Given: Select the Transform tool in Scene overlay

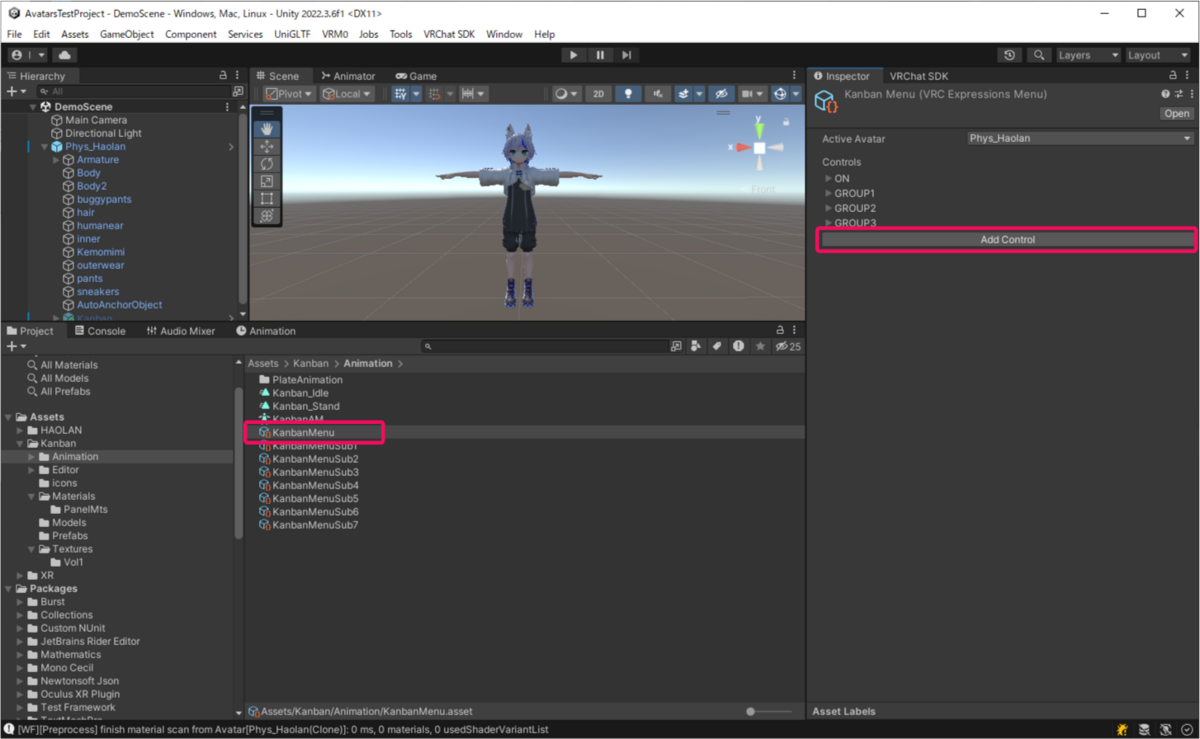Looking at the screenshot, I should [x=267, y=215].
